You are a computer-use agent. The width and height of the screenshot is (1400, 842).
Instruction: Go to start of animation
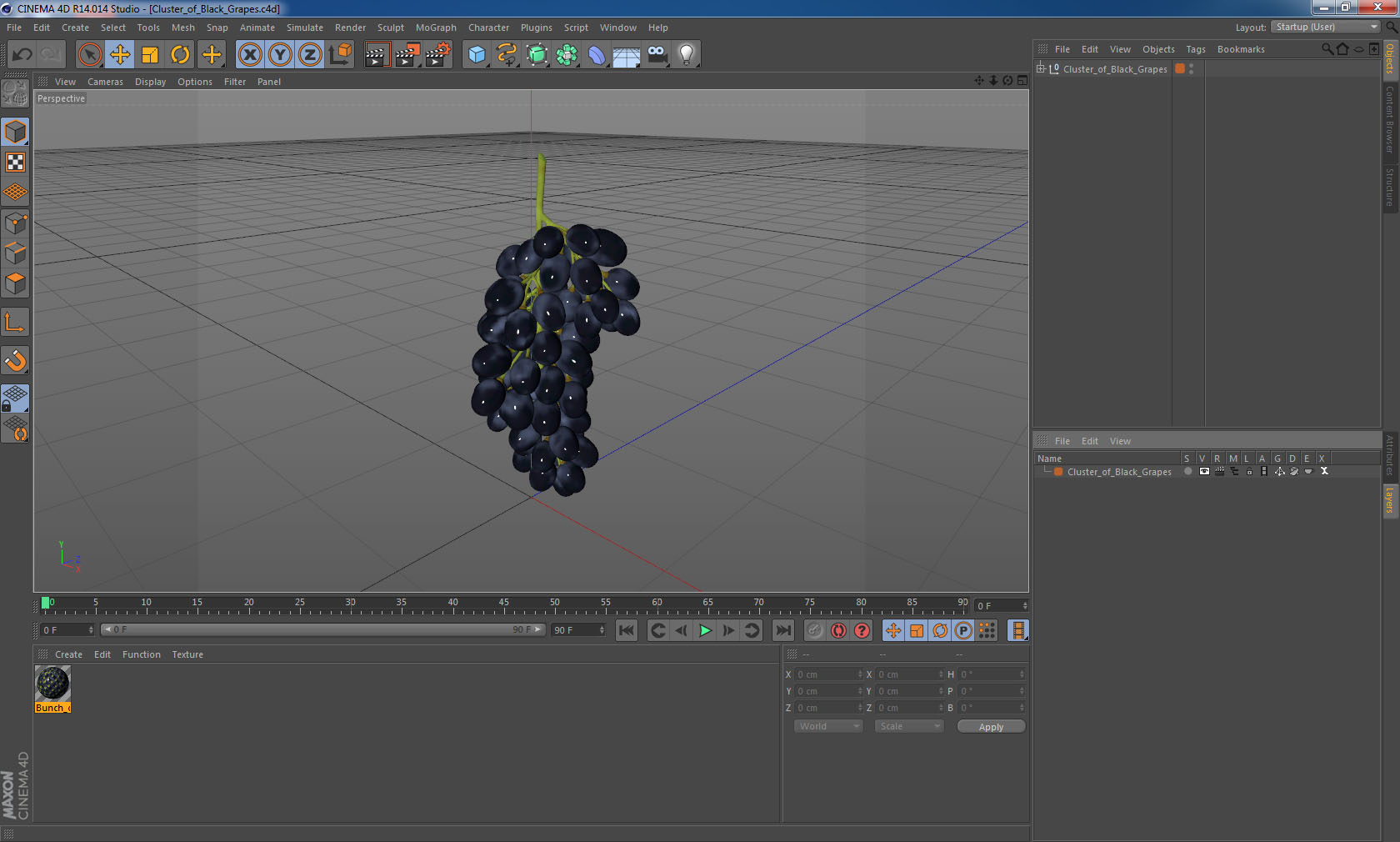click(627, 630)
